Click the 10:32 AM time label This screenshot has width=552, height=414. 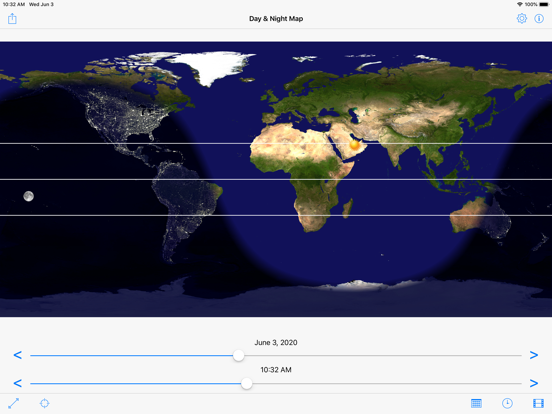[x=276, y=370]
